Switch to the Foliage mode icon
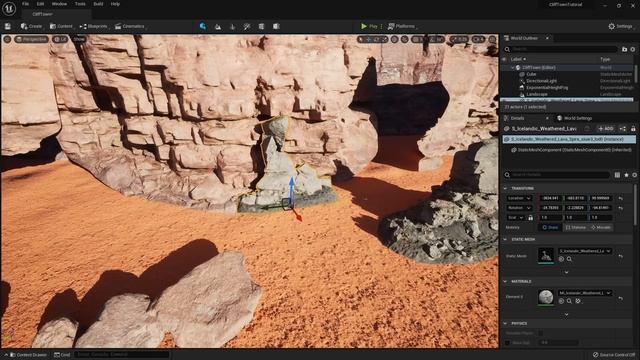Screen dimensions: 640x360 [233, 27]
